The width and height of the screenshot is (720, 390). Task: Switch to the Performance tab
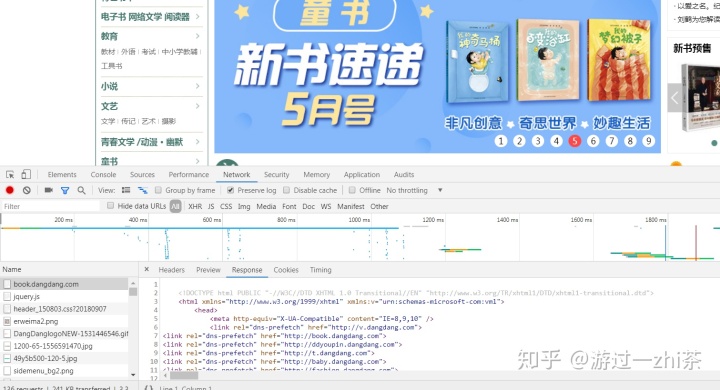(189, 175)
